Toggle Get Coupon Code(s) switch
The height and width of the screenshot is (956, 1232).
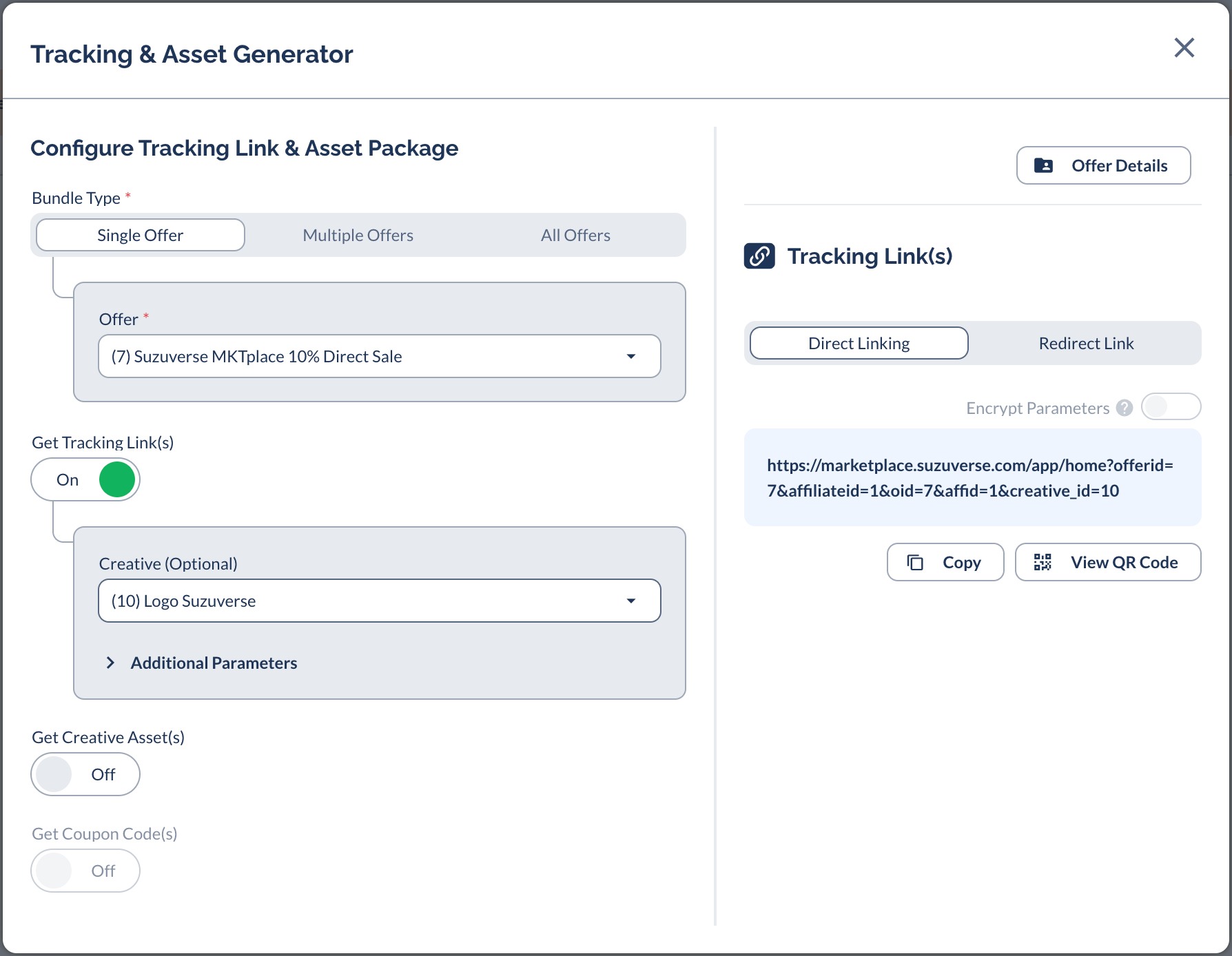point(85,871)
